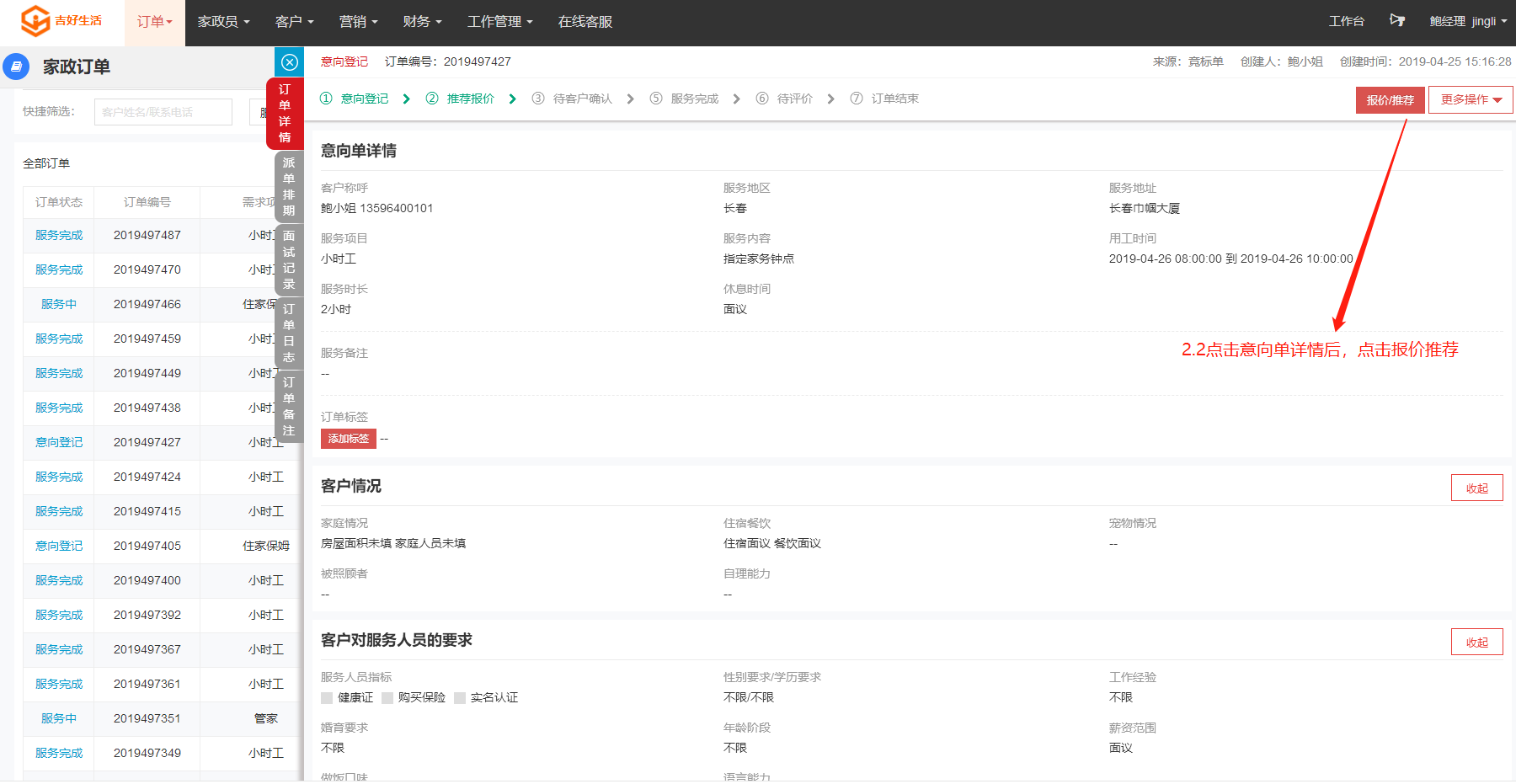
Task: Click the 吉好生活 logo icon
Action: click(x=35, y=21)
